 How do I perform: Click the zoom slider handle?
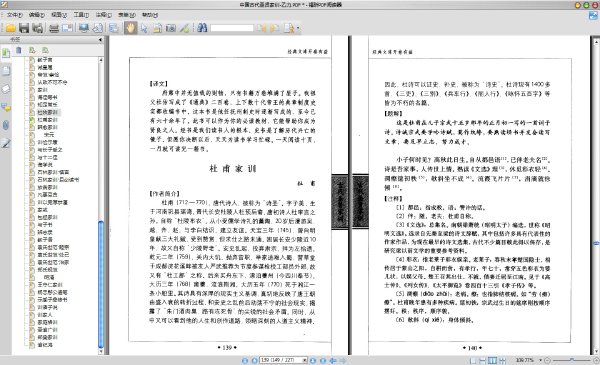[572, 360]
